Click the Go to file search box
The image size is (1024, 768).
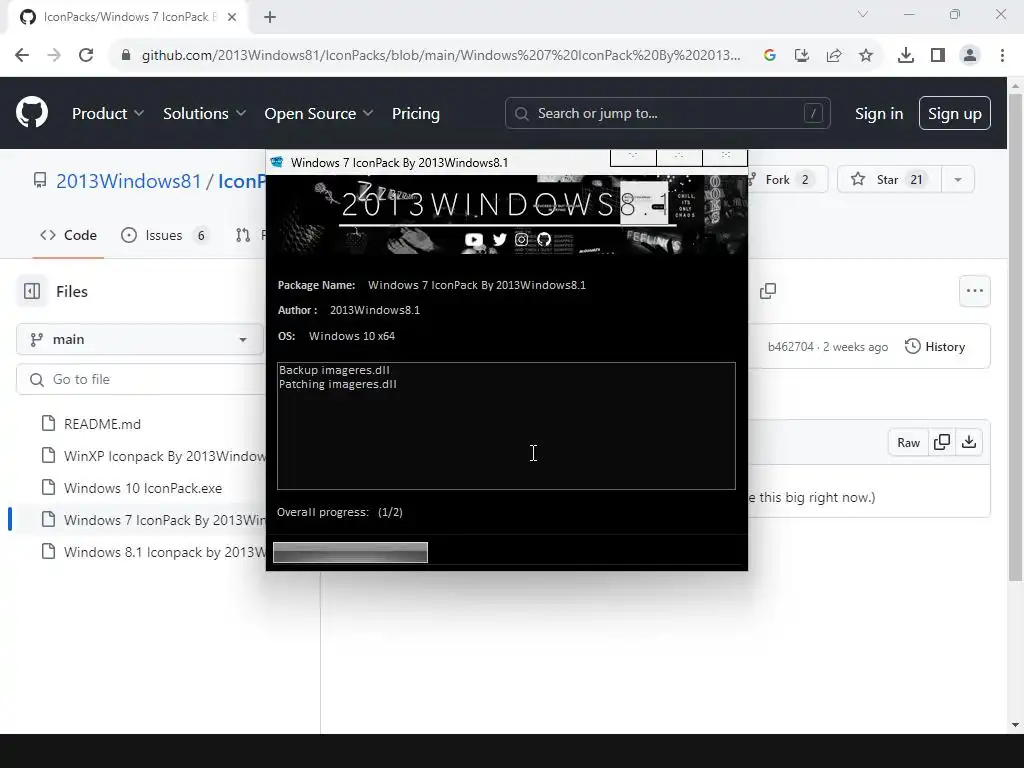pos(140,379)
